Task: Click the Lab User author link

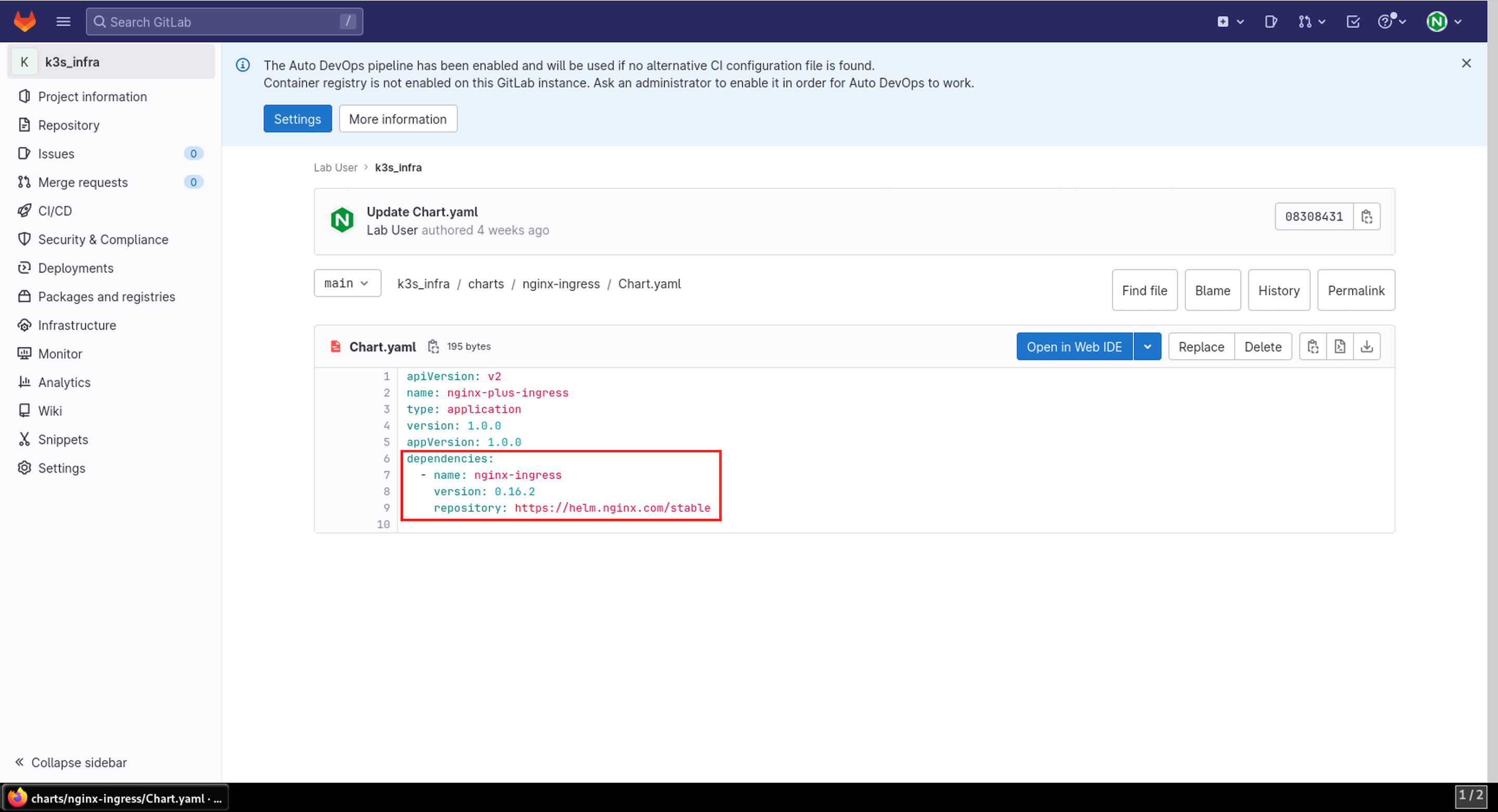Action: pyautogui.click(x=392, y=230)
